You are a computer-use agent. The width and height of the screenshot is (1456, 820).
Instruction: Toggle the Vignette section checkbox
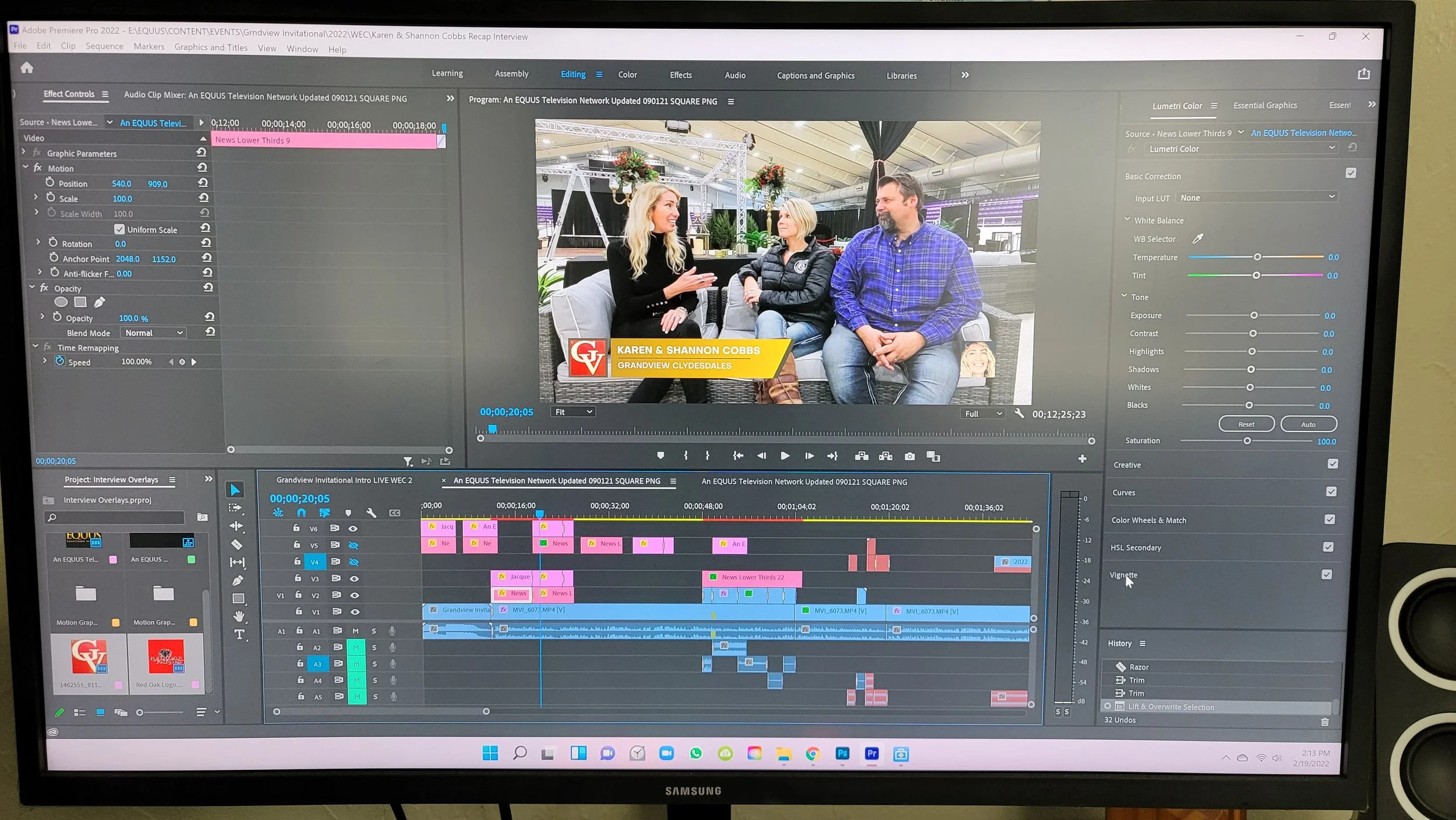tap(1327, 574)
